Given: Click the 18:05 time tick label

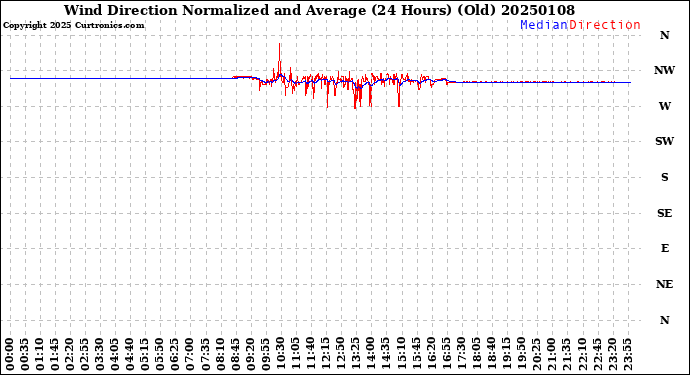Looking at the screenshot, I should coord(476,354).
